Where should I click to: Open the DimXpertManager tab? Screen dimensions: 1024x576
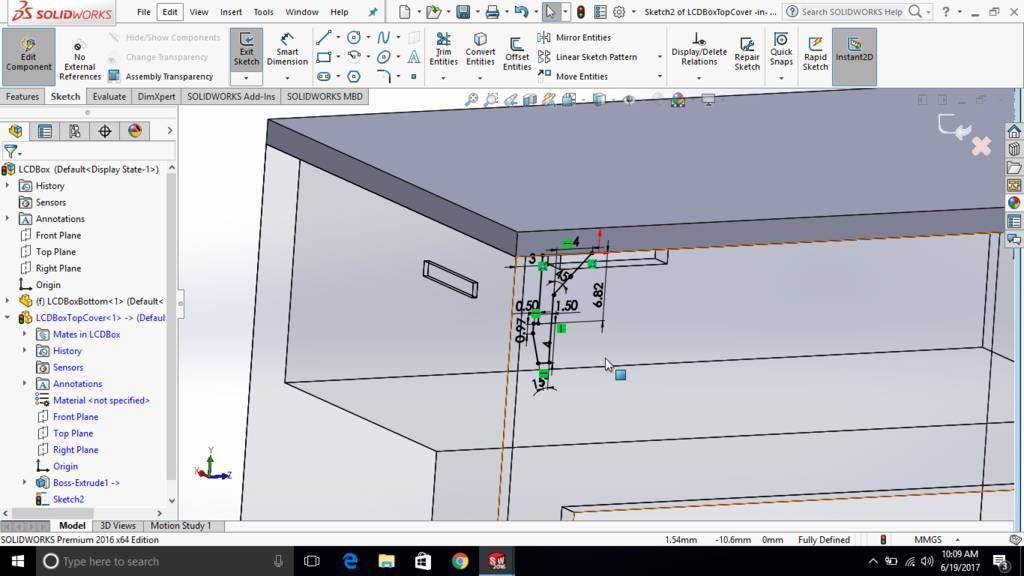(104, 131)
